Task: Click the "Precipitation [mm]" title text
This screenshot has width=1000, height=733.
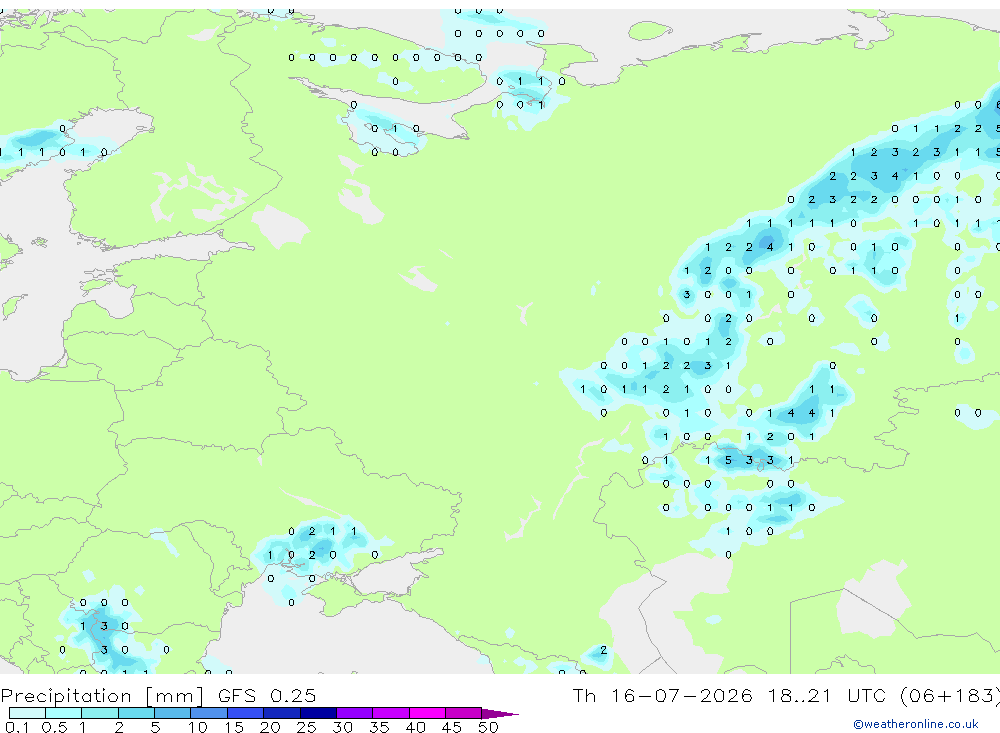Action: click(x=102, y=696)
